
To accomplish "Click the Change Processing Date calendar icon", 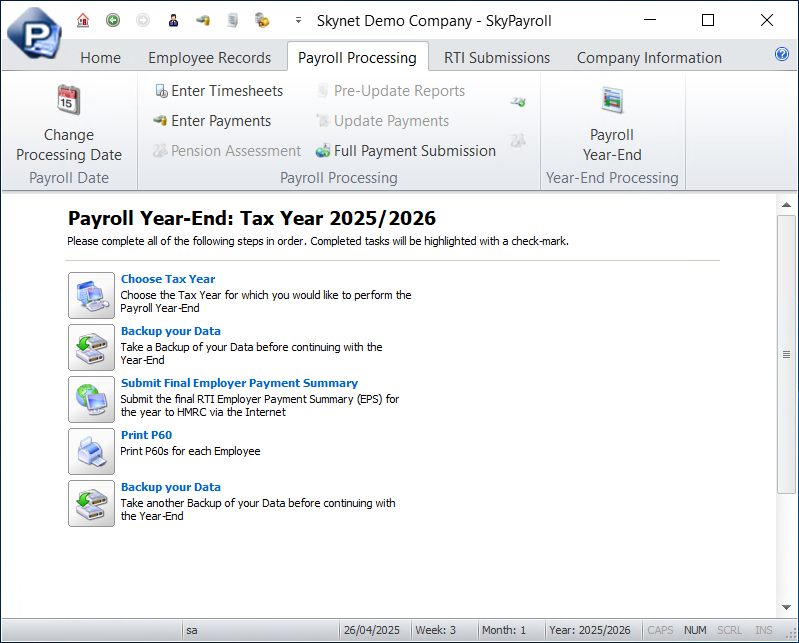I will click(69, 100).
